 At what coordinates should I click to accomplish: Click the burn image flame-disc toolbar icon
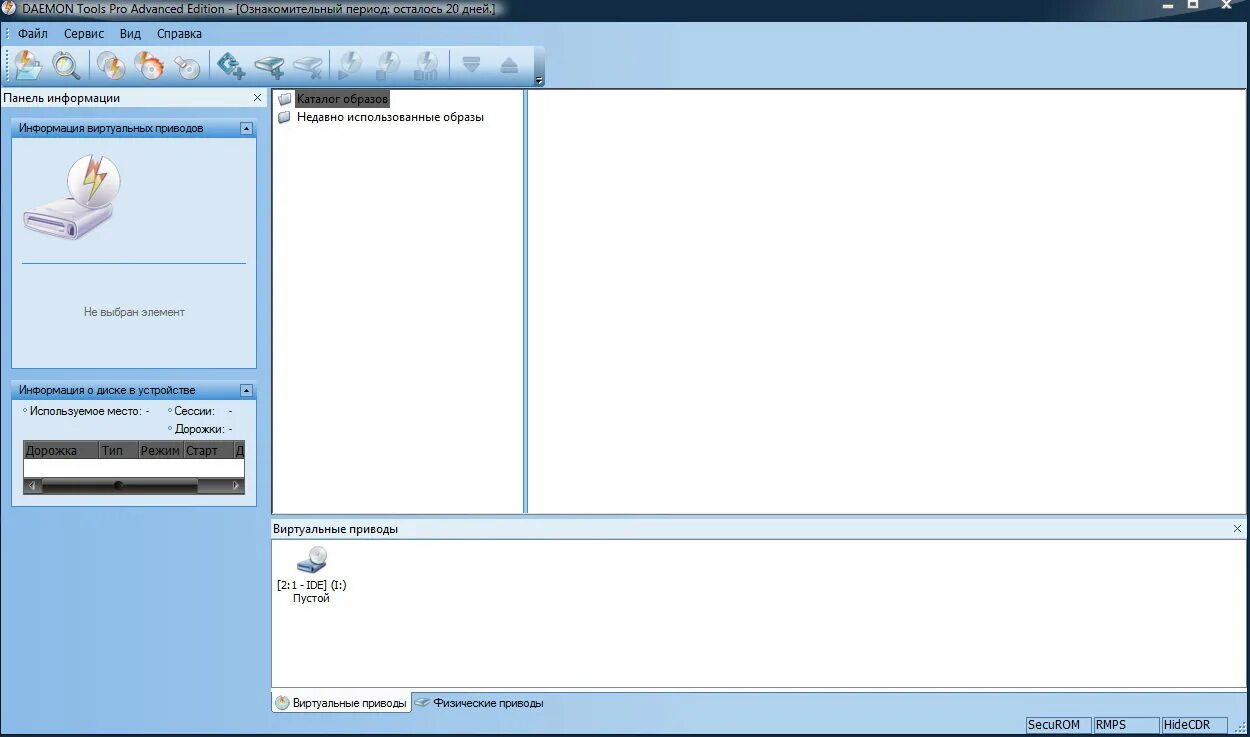coord(149,66)
